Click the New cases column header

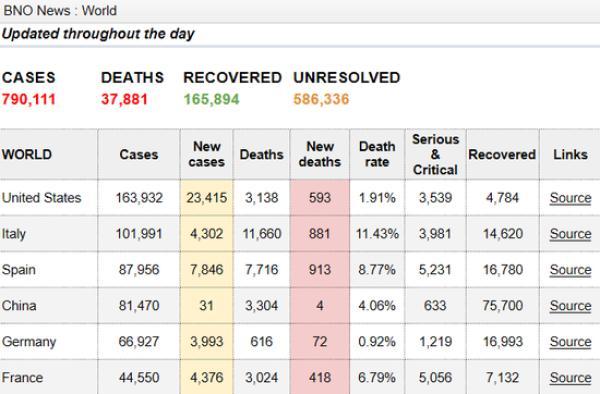point(207,154)
